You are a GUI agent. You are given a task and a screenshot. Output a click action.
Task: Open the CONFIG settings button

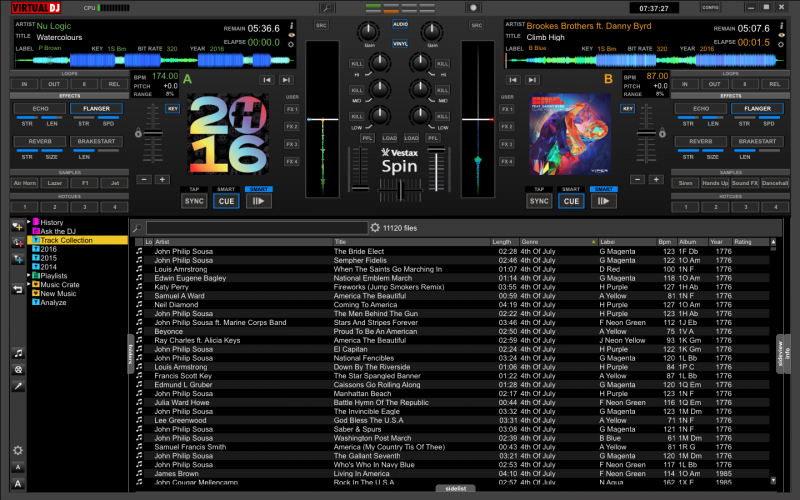pos(710,7)
